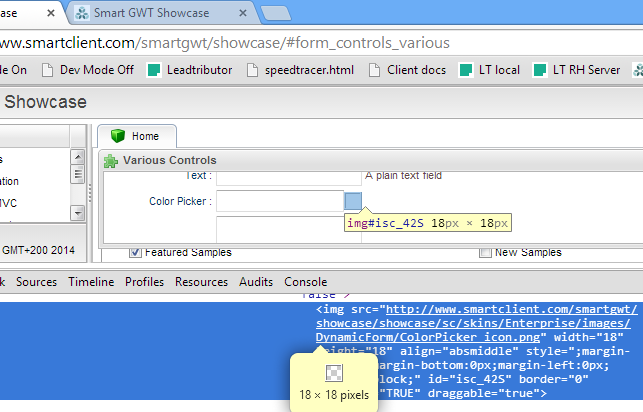Open a new browser tab
The image size is (643, 412).
(275, 13)
